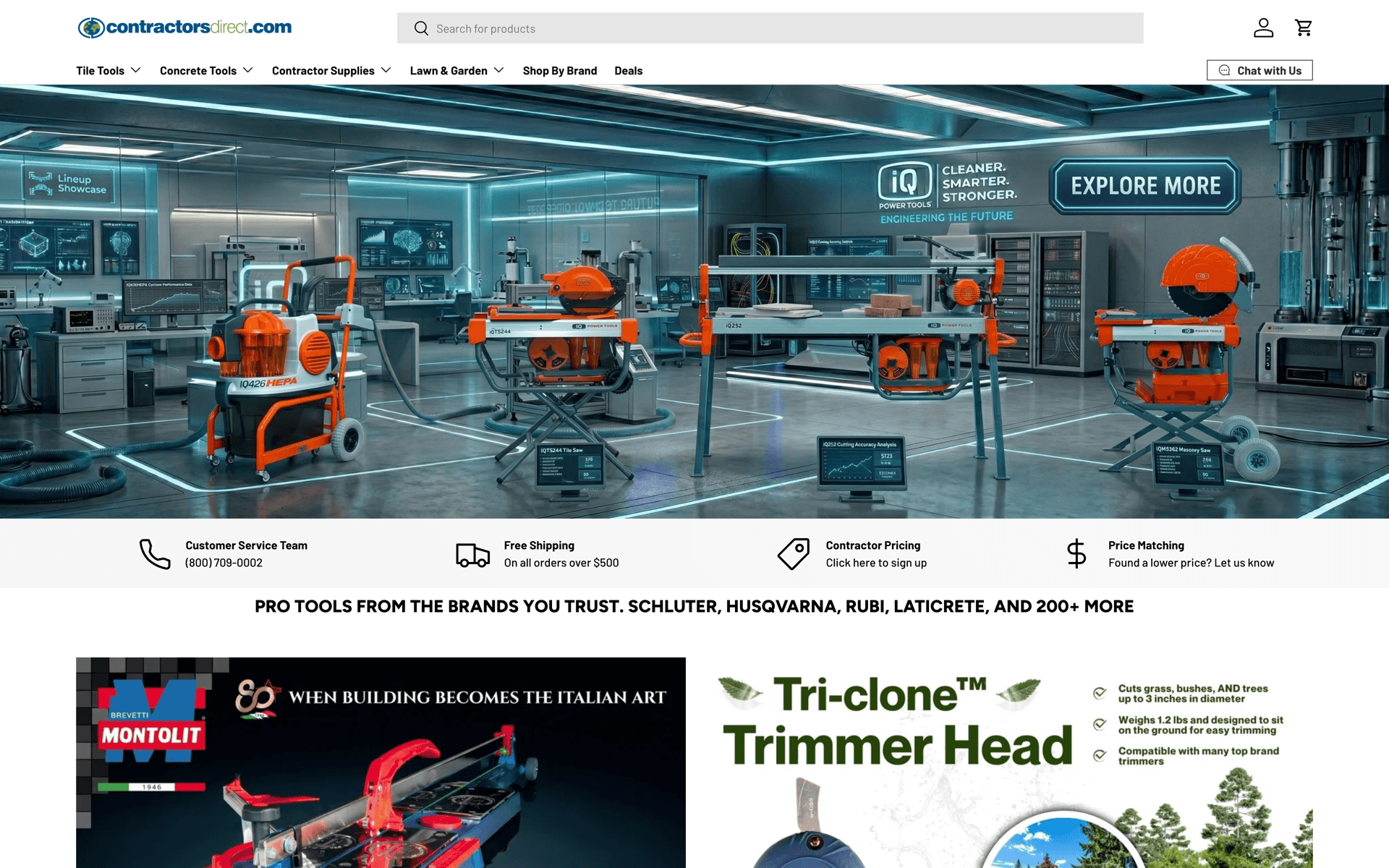Click Found a lower price? Let us know

coord(1191,563)
